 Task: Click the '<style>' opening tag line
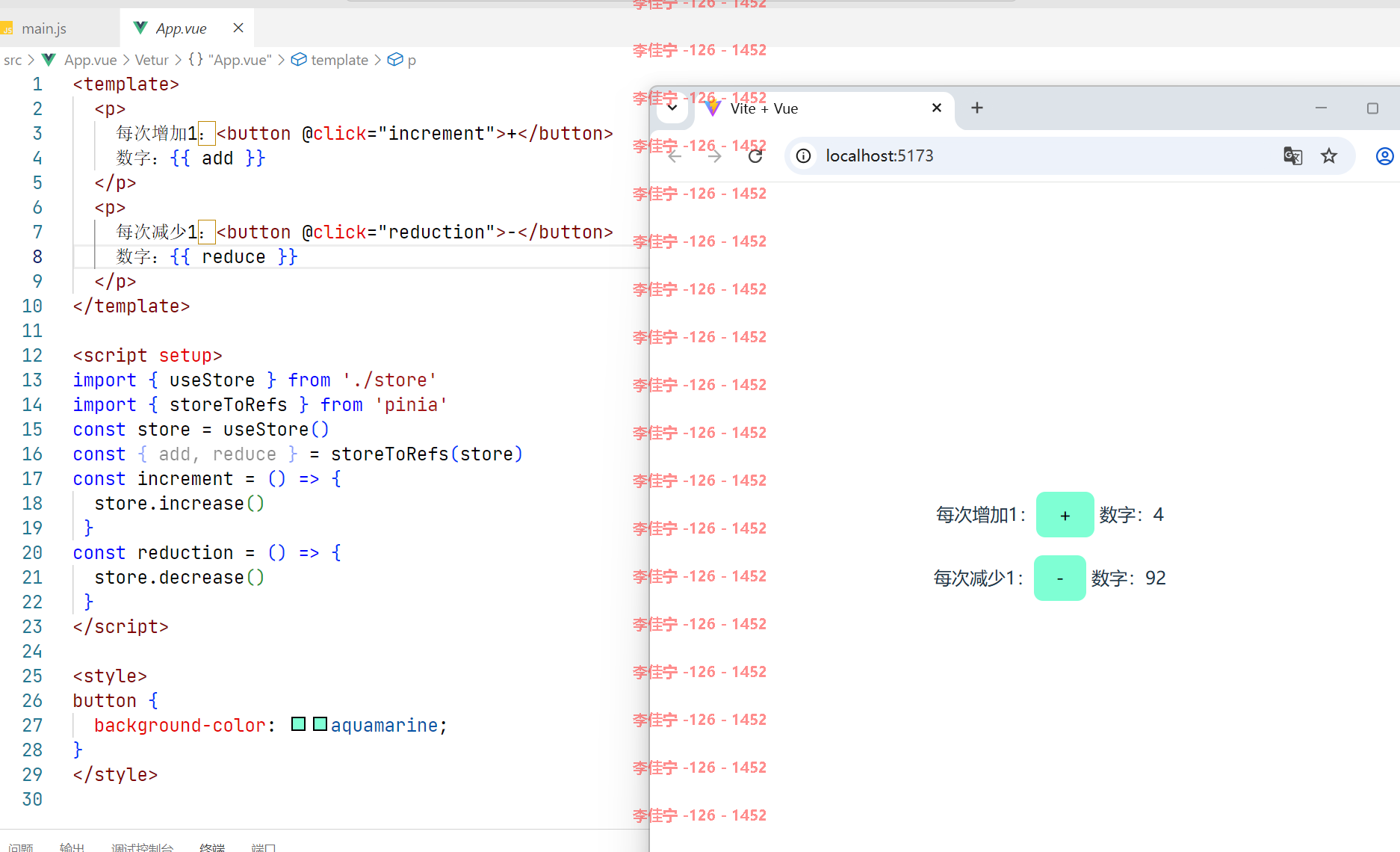point(110,676)
